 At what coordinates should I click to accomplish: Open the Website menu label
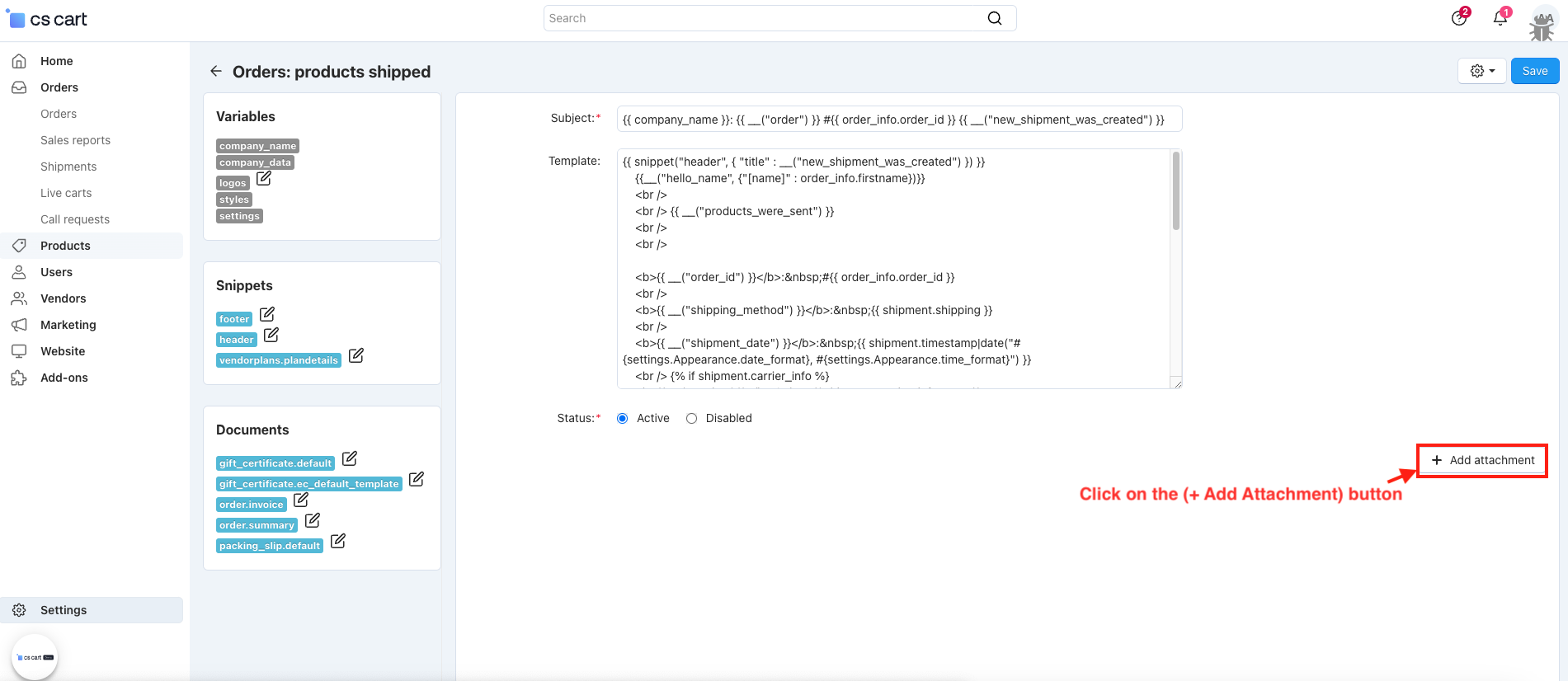click(63, 351)
